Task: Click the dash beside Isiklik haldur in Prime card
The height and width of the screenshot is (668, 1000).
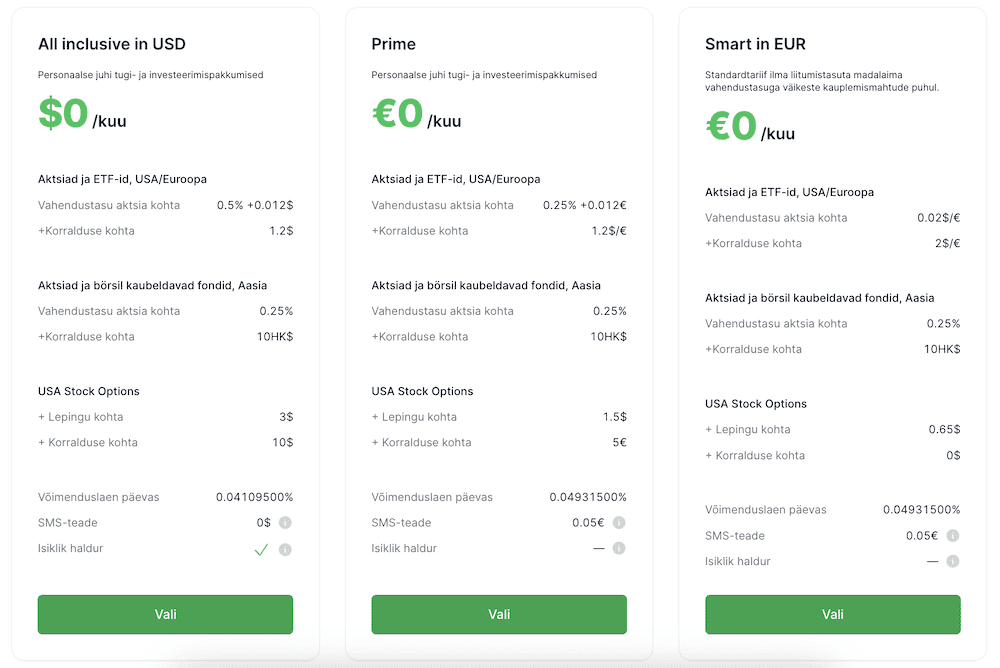Action: (x=598, y=548)
